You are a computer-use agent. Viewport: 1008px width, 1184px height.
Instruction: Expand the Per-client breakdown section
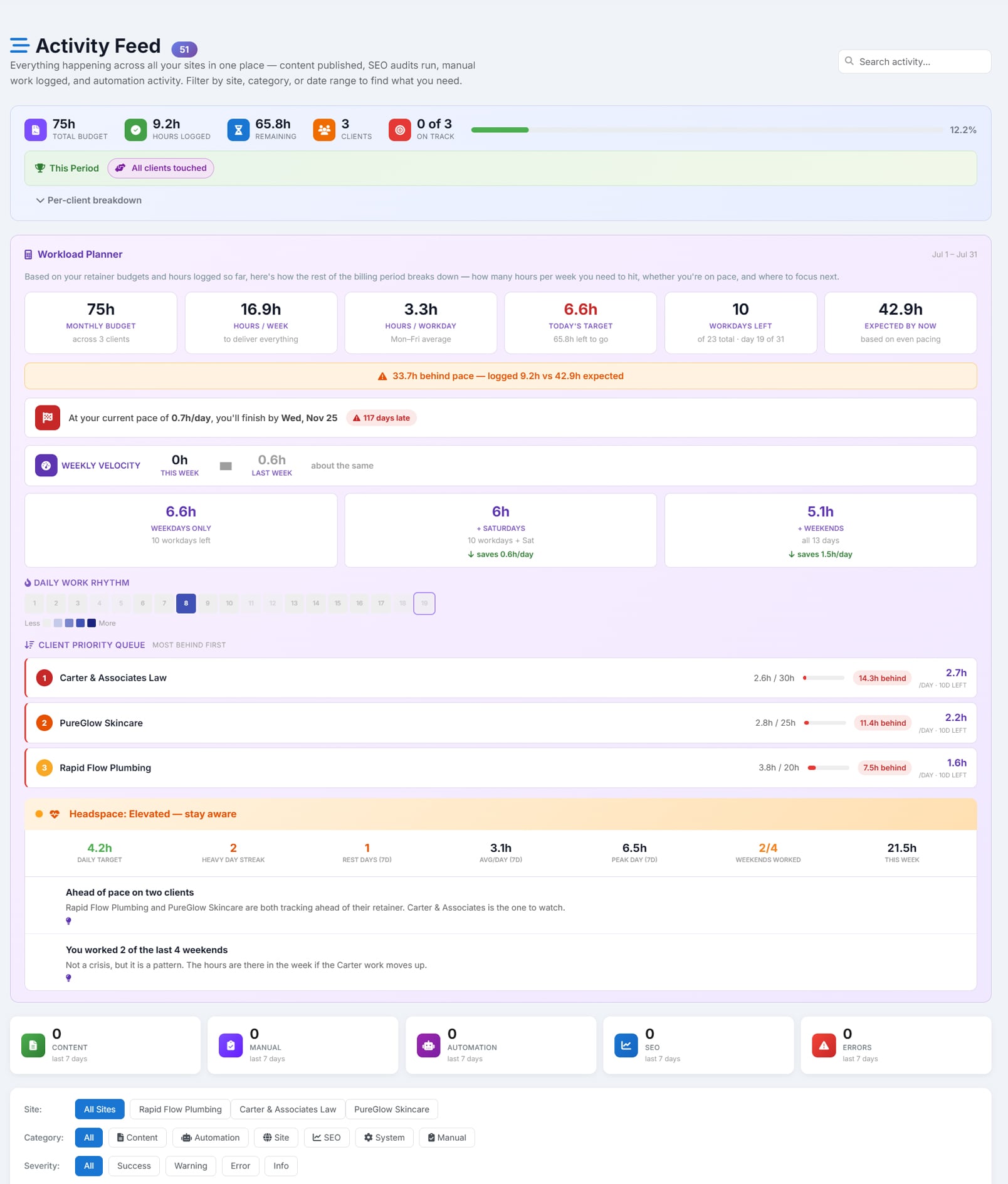tap(88, 200)
